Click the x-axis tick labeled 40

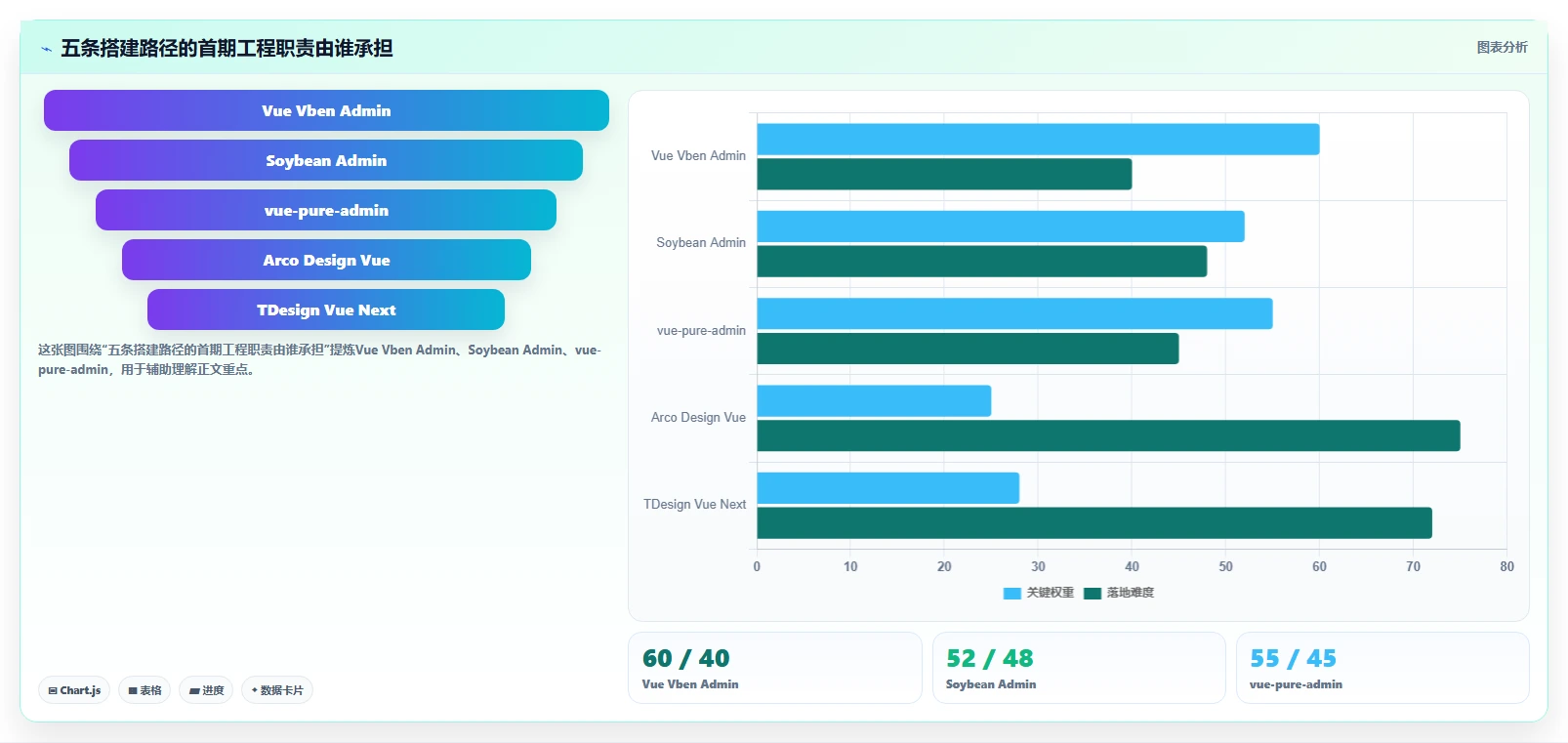click(1132, 566)
